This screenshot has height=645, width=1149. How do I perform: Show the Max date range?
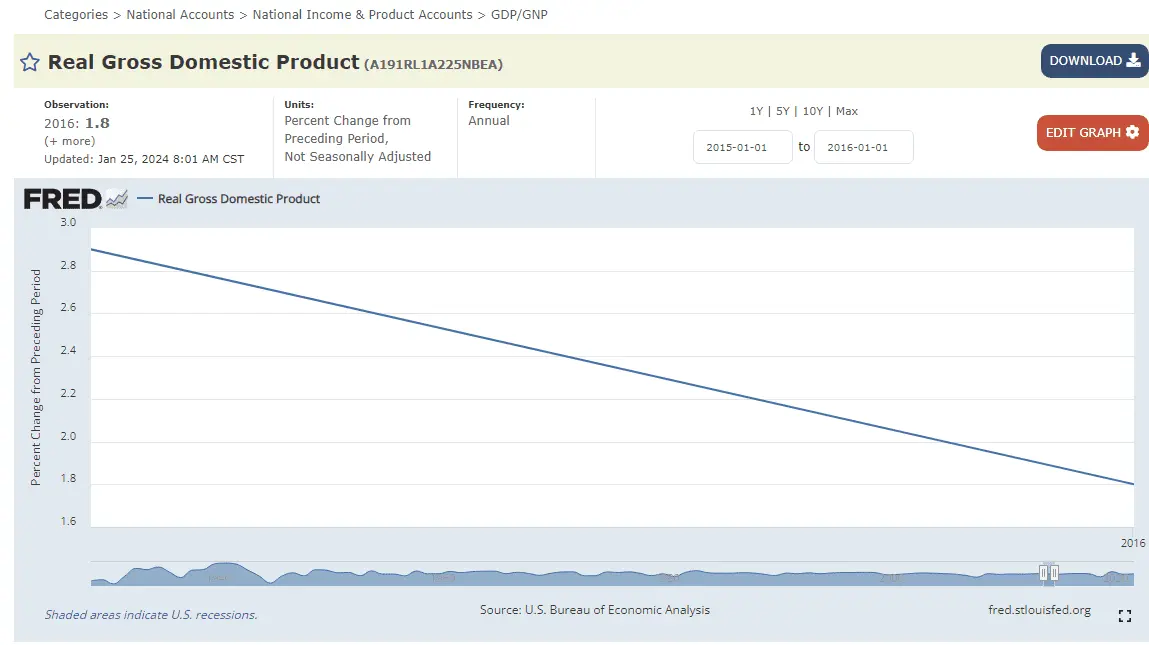847,111
